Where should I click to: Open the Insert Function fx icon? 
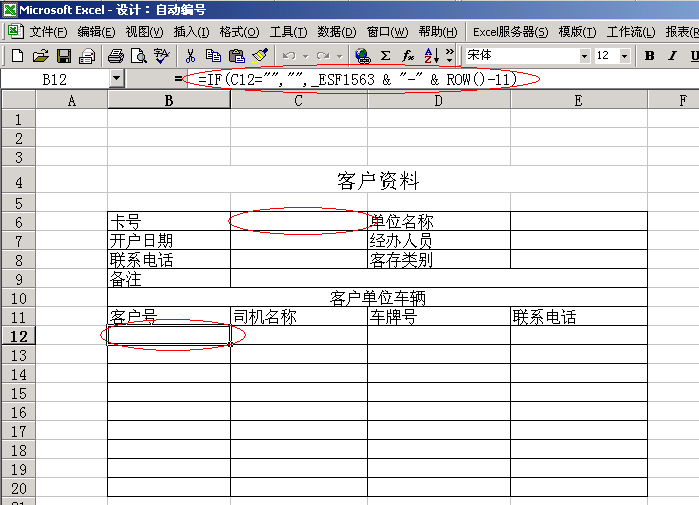pos(408,56)
